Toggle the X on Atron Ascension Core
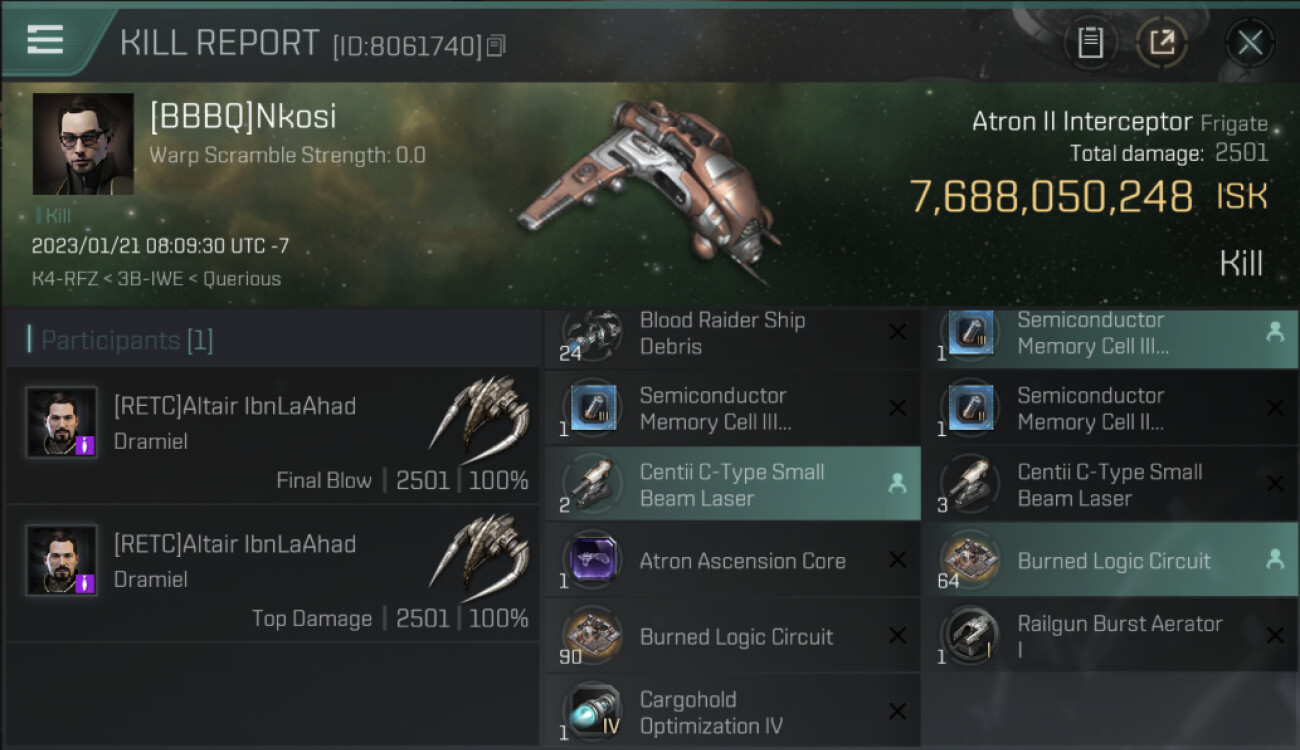 [898, 560]
